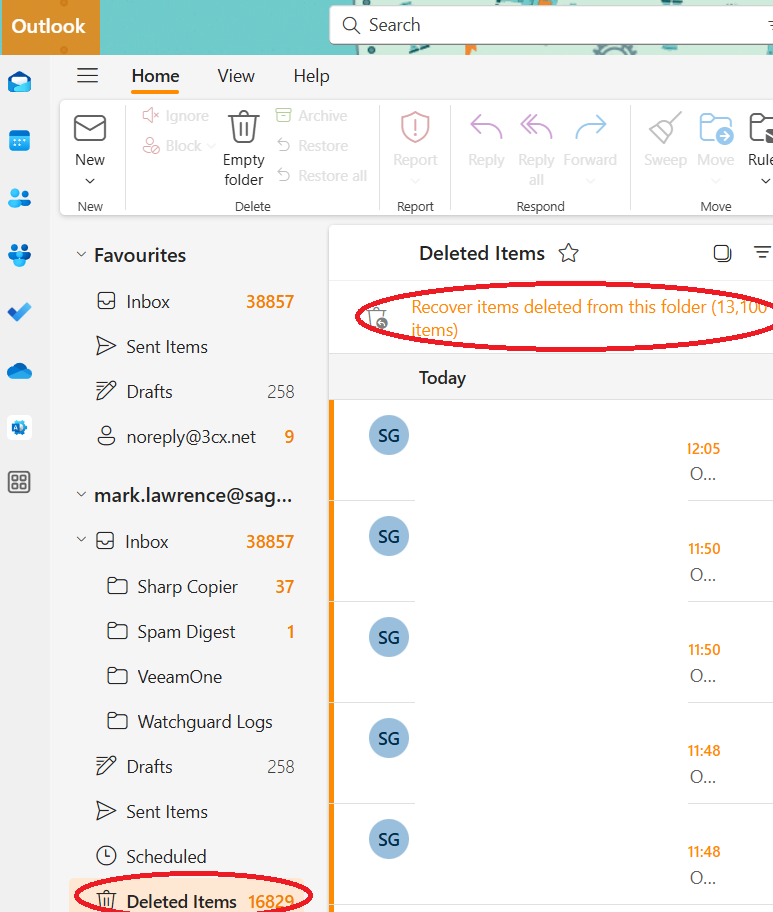This screenshot has width=773, height=912.
Task: Click the Move to folder icon
Action: [715, 128]
